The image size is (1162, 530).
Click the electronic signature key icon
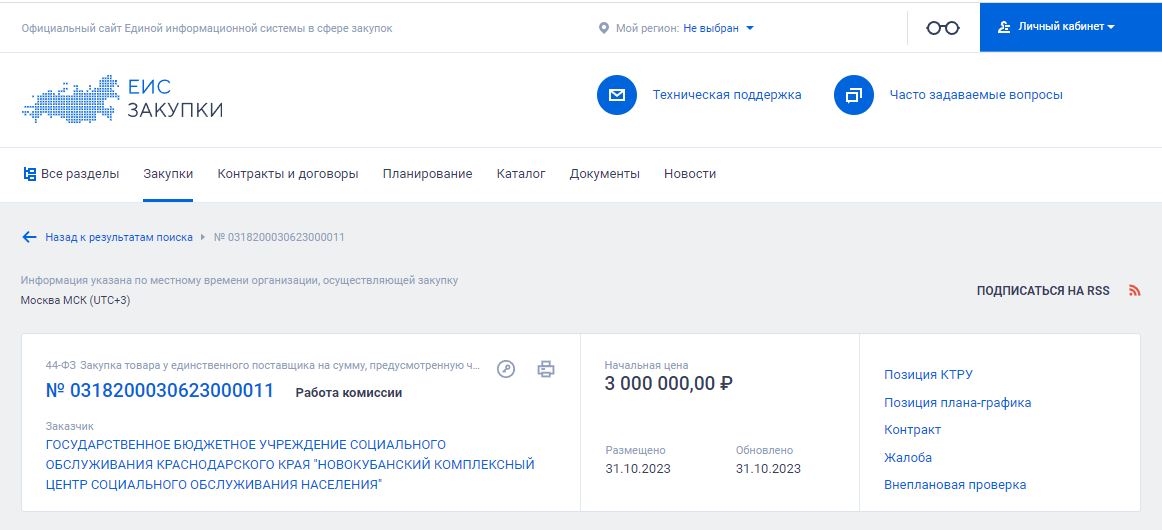(x=505, y=368)
